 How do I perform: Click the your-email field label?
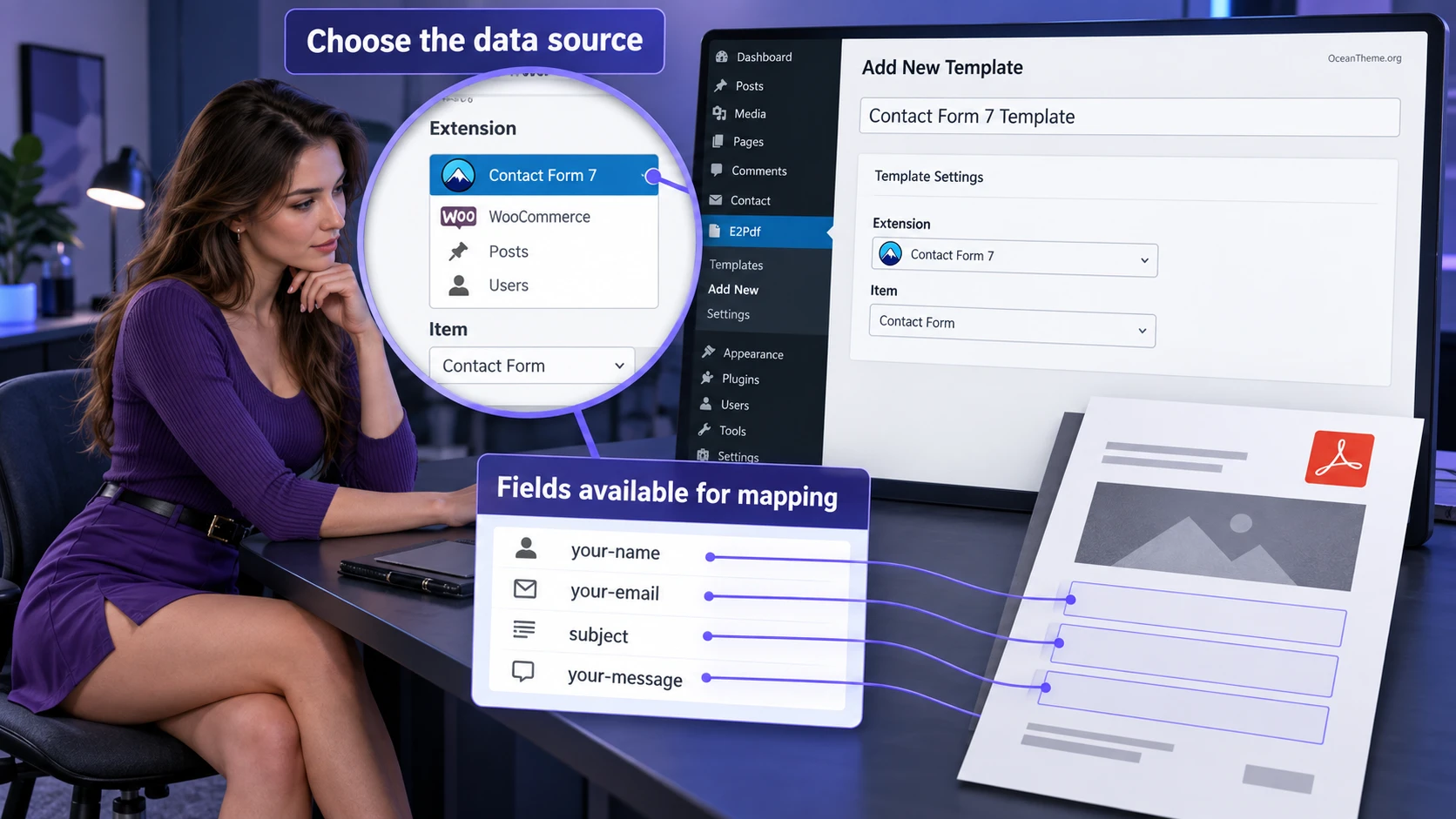[x=614, y=593]
